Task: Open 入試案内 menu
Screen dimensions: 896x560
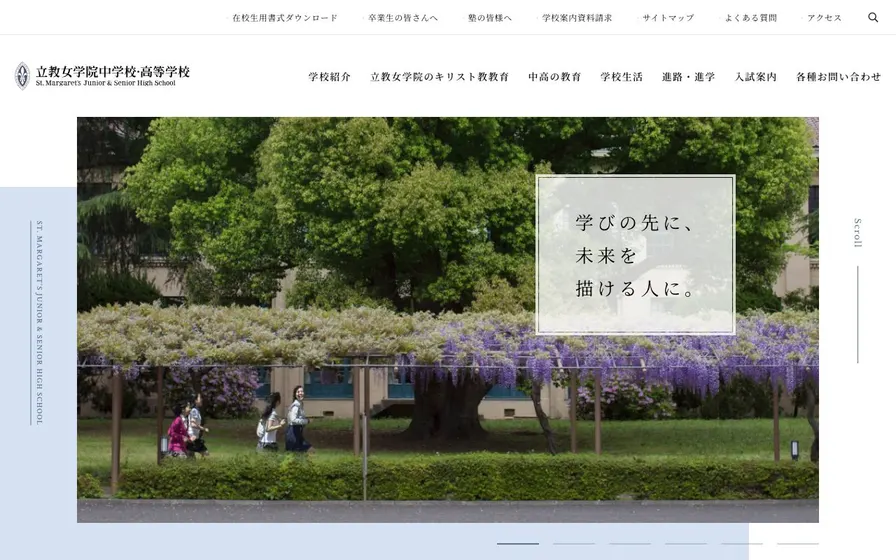Action: pyautogui.click(x=755, y=77)
